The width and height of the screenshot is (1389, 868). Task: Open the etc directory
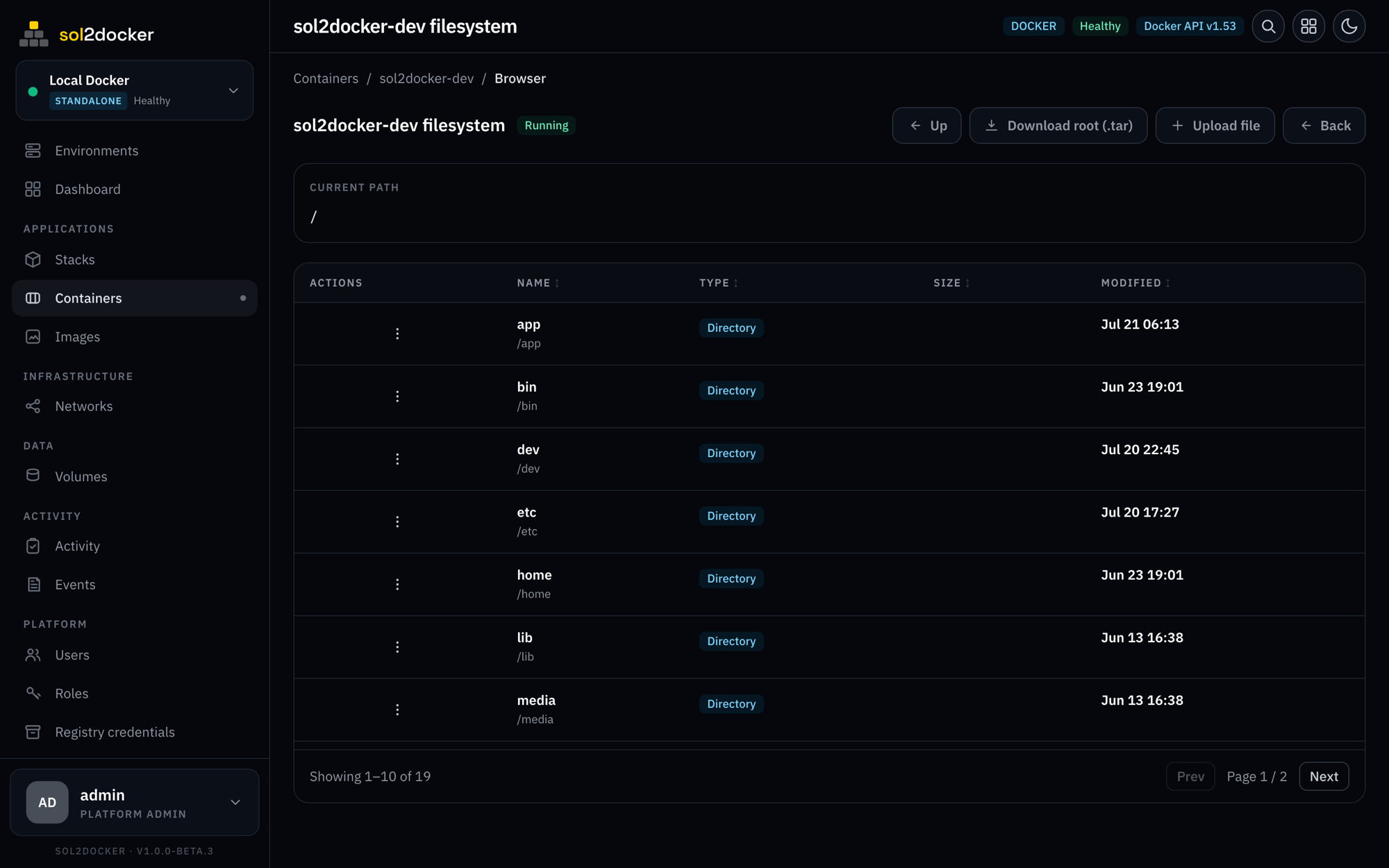pyautogui.click(x=526, y=512)
